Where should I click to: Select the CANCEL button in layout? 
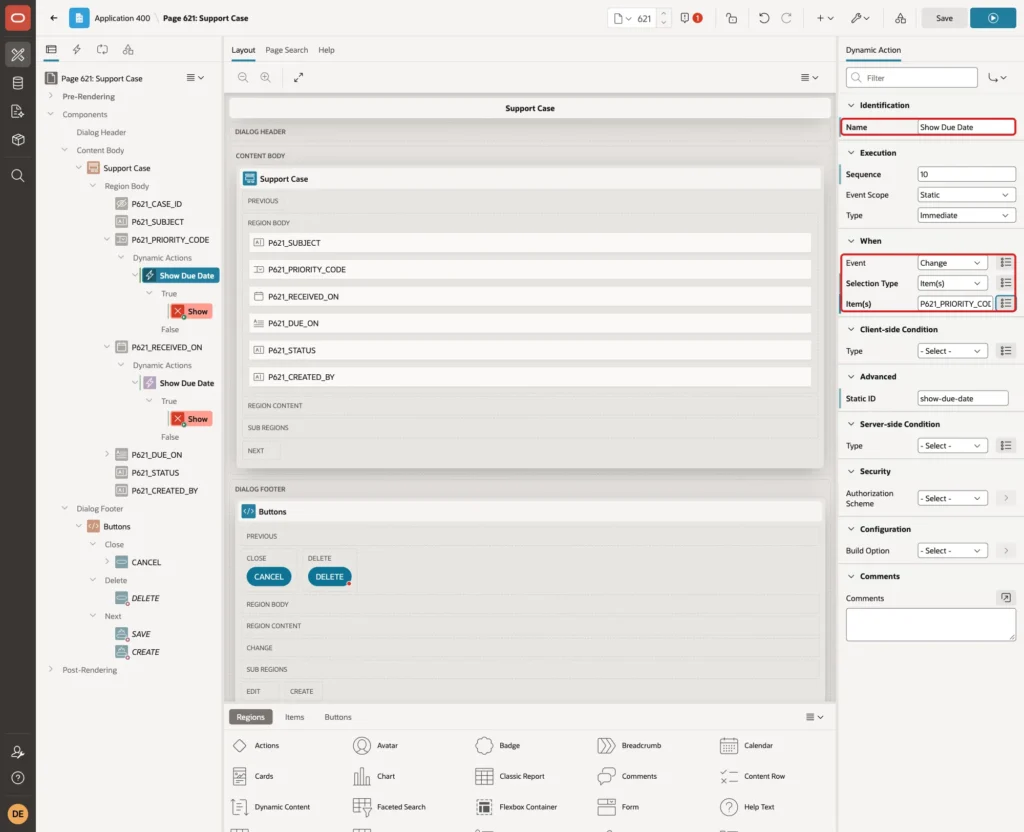click(268, 577)
